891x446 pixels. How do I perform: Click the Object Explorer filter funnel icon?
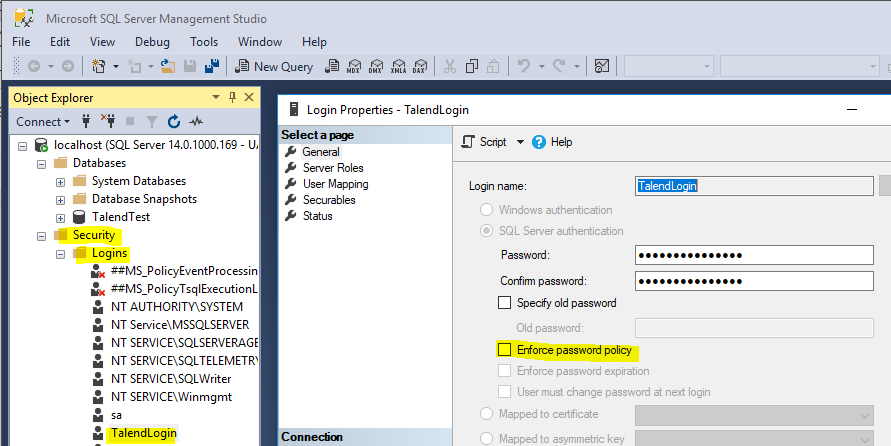pyautogui.click(x=152, y=121)
